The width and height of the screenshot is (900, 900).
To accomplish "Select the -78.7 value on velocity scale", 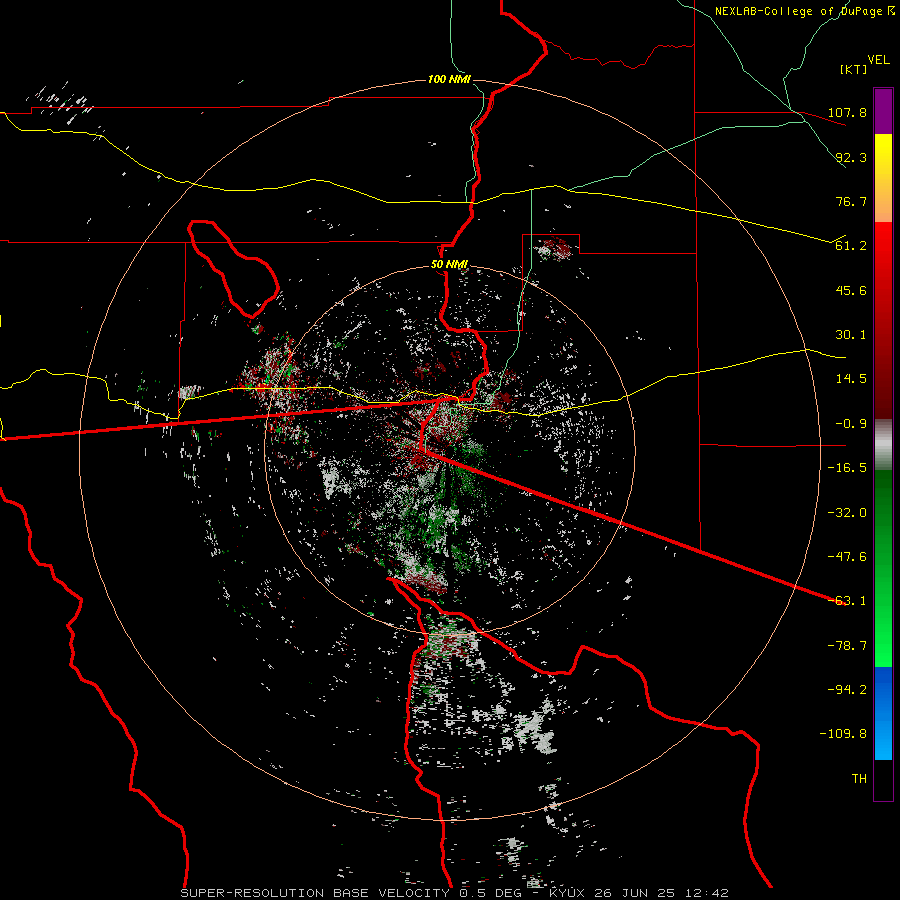I will point(847,646).
